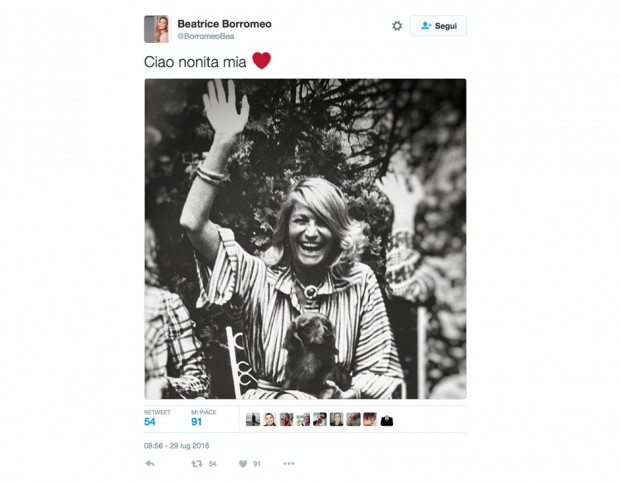This screenshot has height=481, width=620.
Task: View the 54 retweets count
Action: coord(150,422)
